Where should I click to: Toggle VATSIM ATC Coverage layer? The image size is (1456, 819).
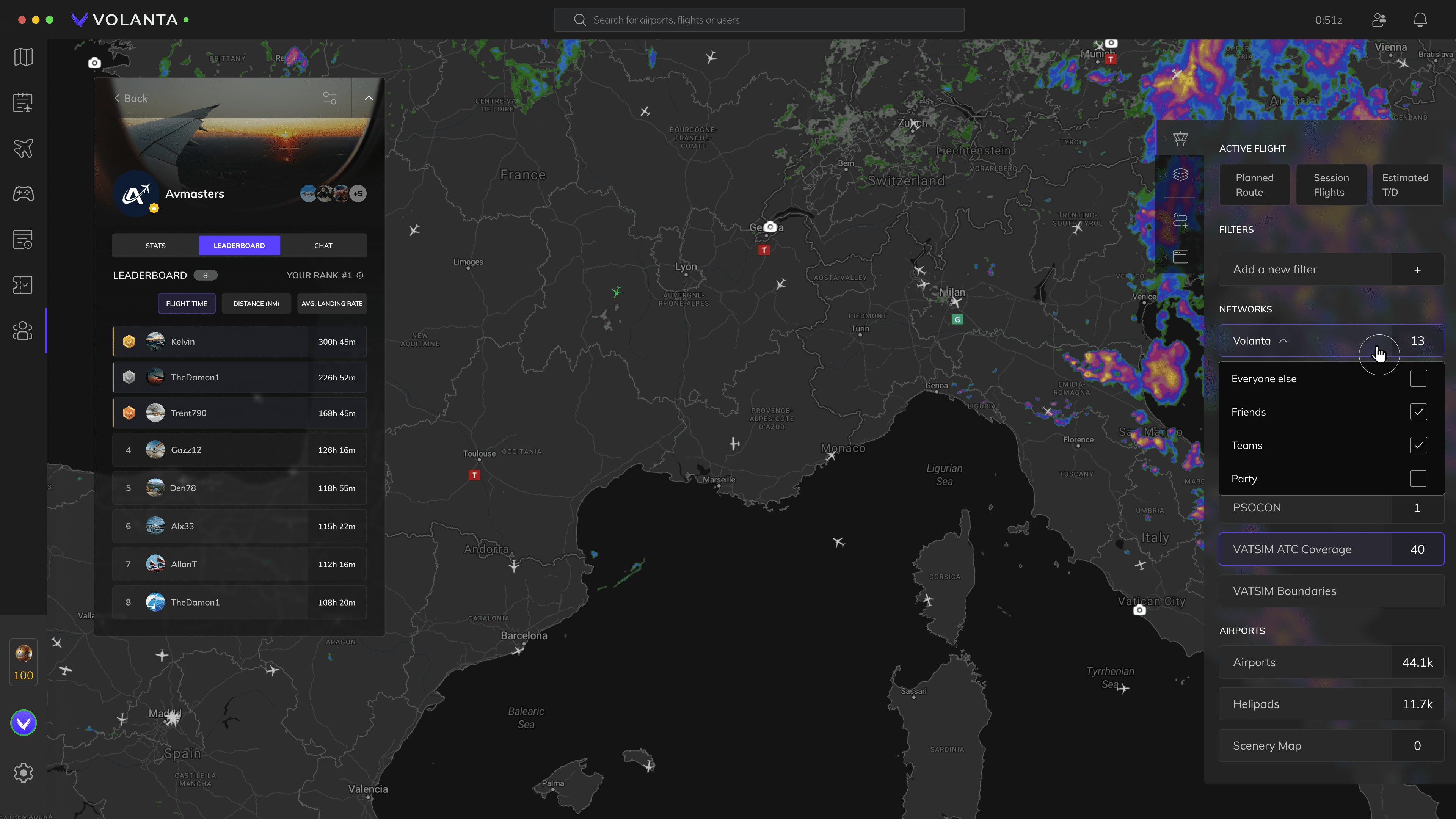click(x=1330, y=549)
